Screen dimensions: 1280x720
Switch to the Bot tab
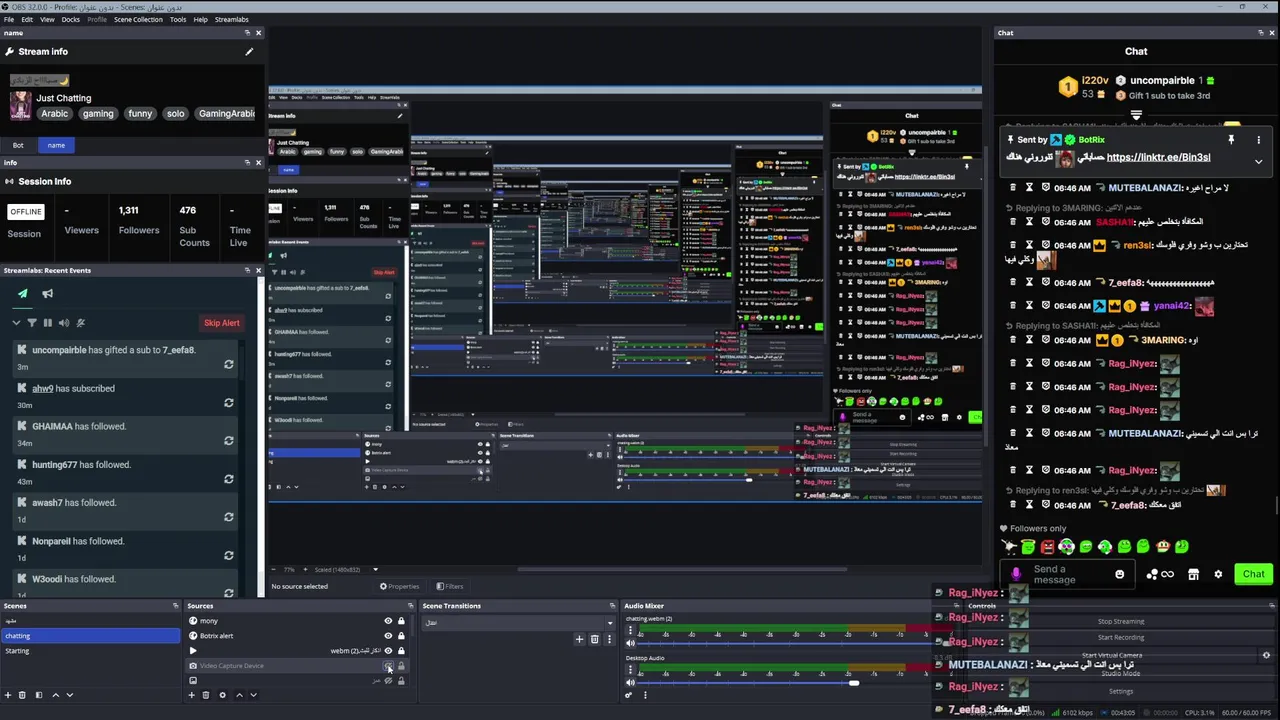(18, 145)
